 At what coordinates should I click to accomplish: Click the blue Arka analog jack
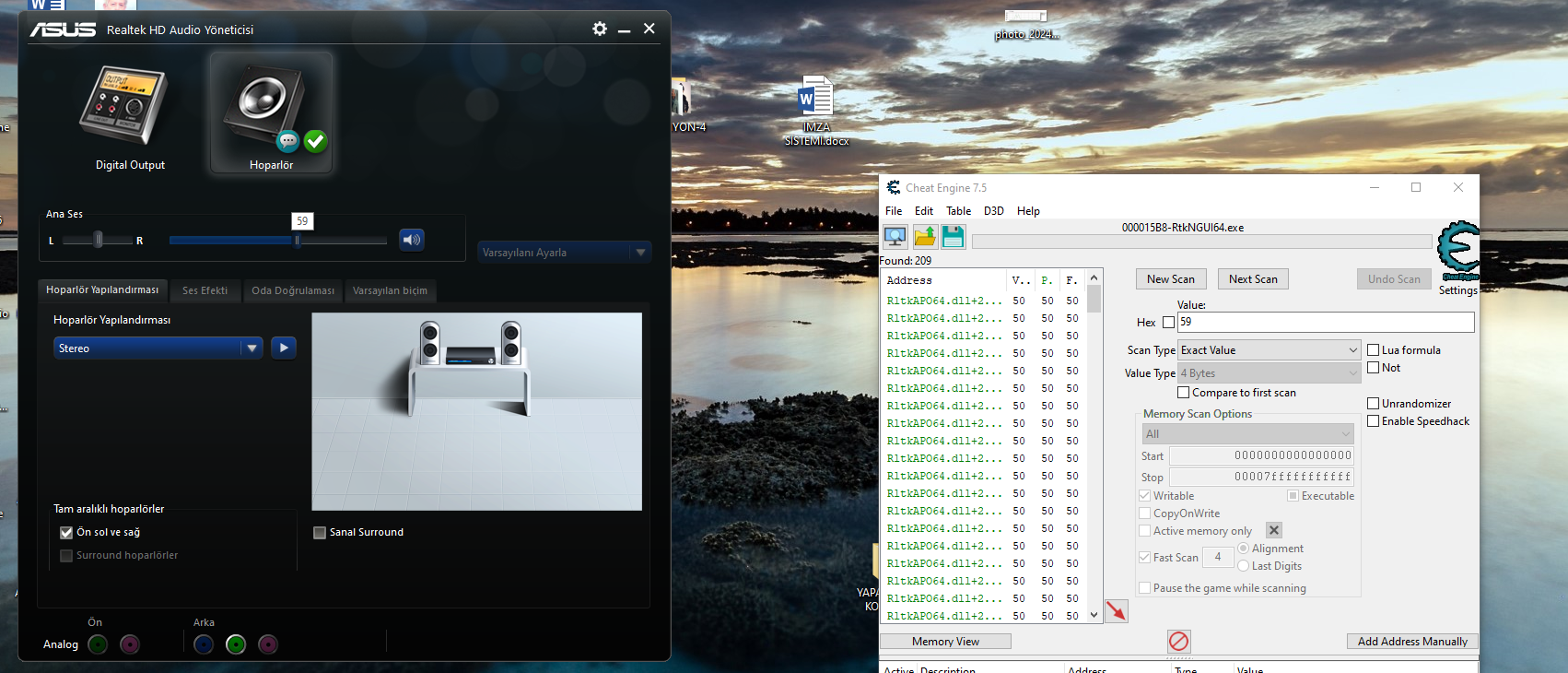pyautogui.click(x=204, y=644)
